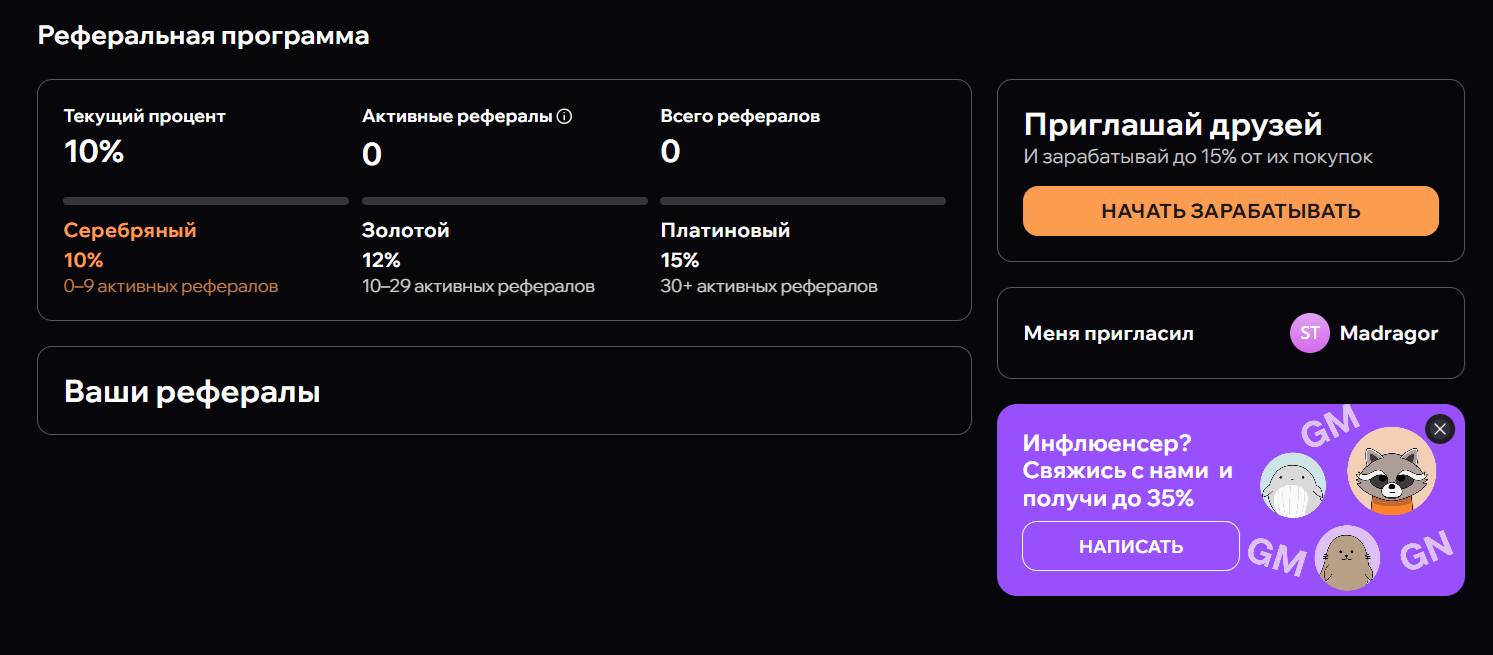The image size is (1493, 655).
Task: Click the Всего рефералов label
Action: (740, 116)
